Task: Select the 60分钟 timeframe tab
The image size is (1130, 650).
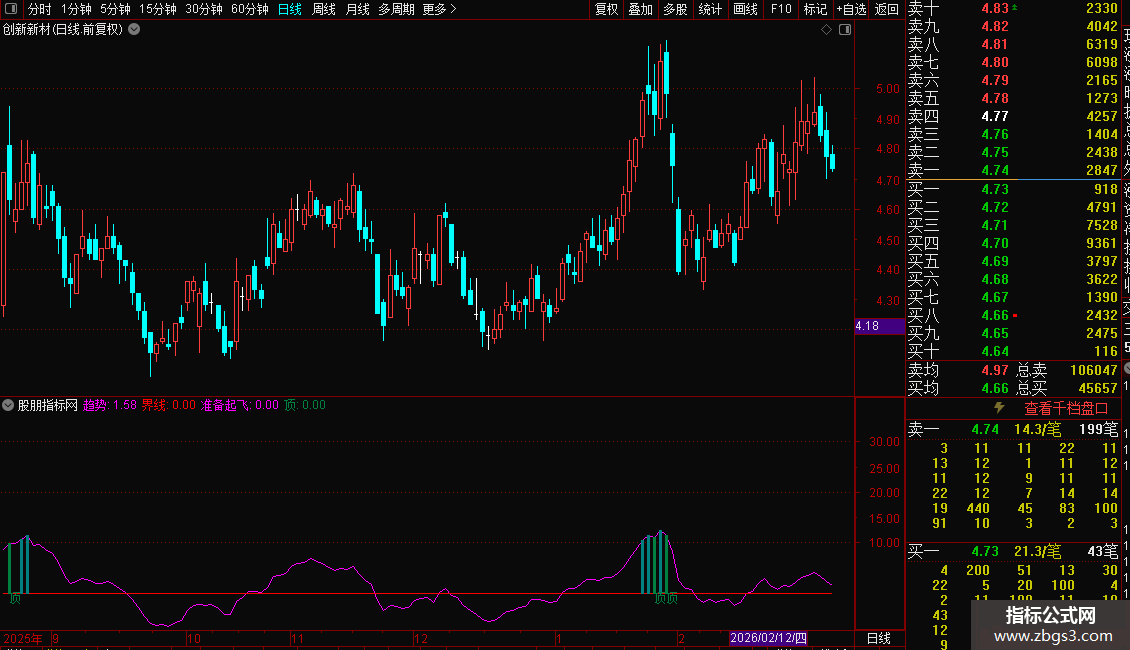Action: coord(249,9)
